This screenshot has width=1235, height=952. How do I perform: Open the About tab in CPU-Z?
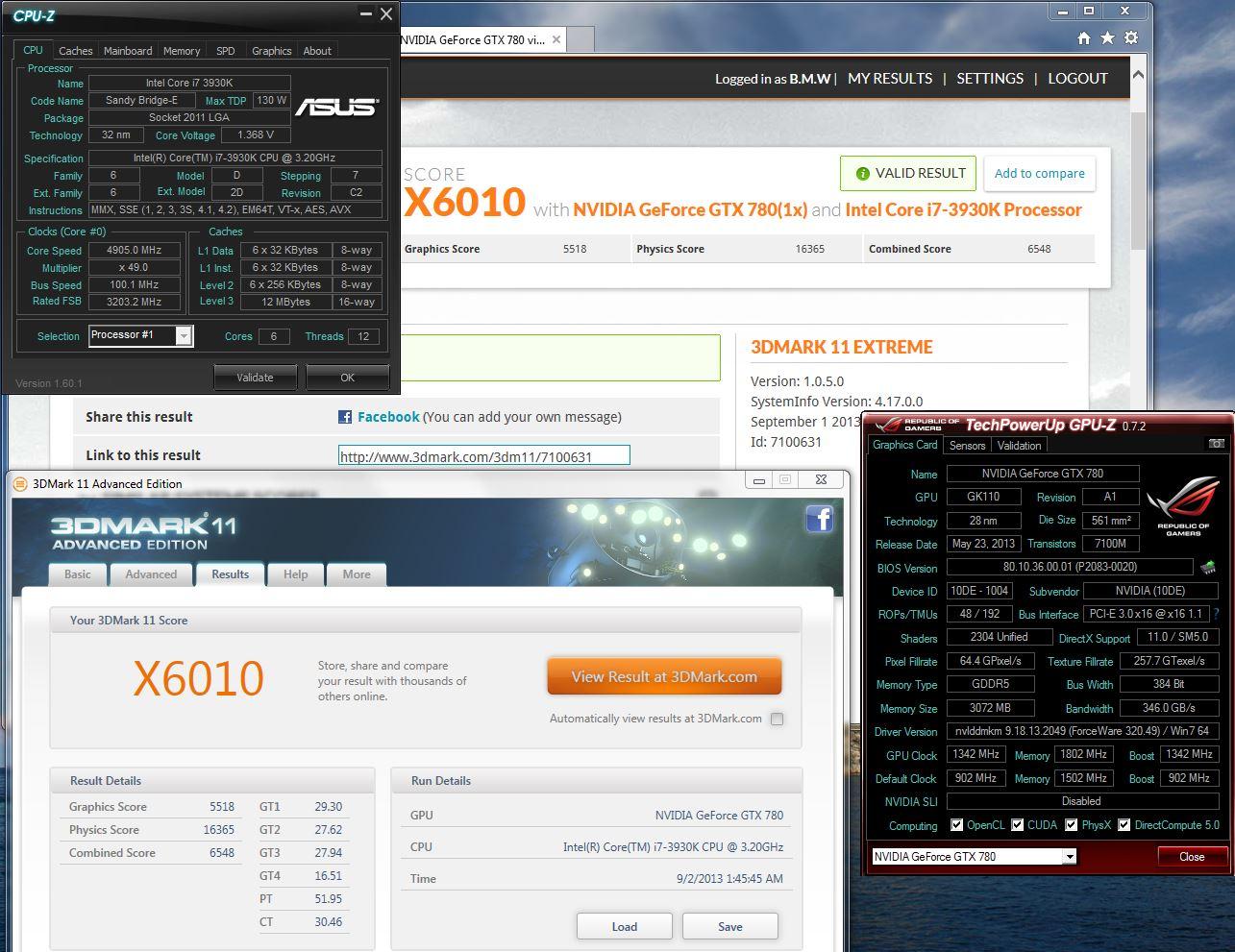[x=317, y=51]
